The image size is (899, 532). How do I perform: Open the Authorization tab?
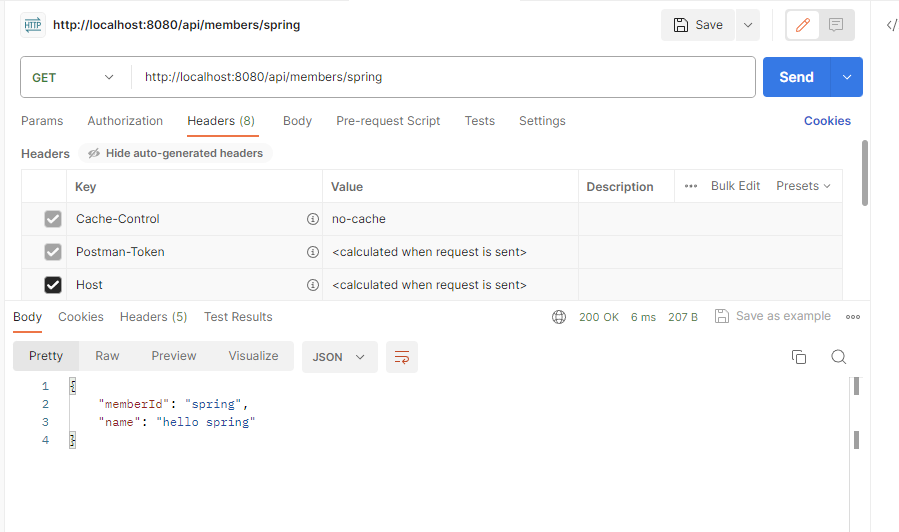click(125, 121)
